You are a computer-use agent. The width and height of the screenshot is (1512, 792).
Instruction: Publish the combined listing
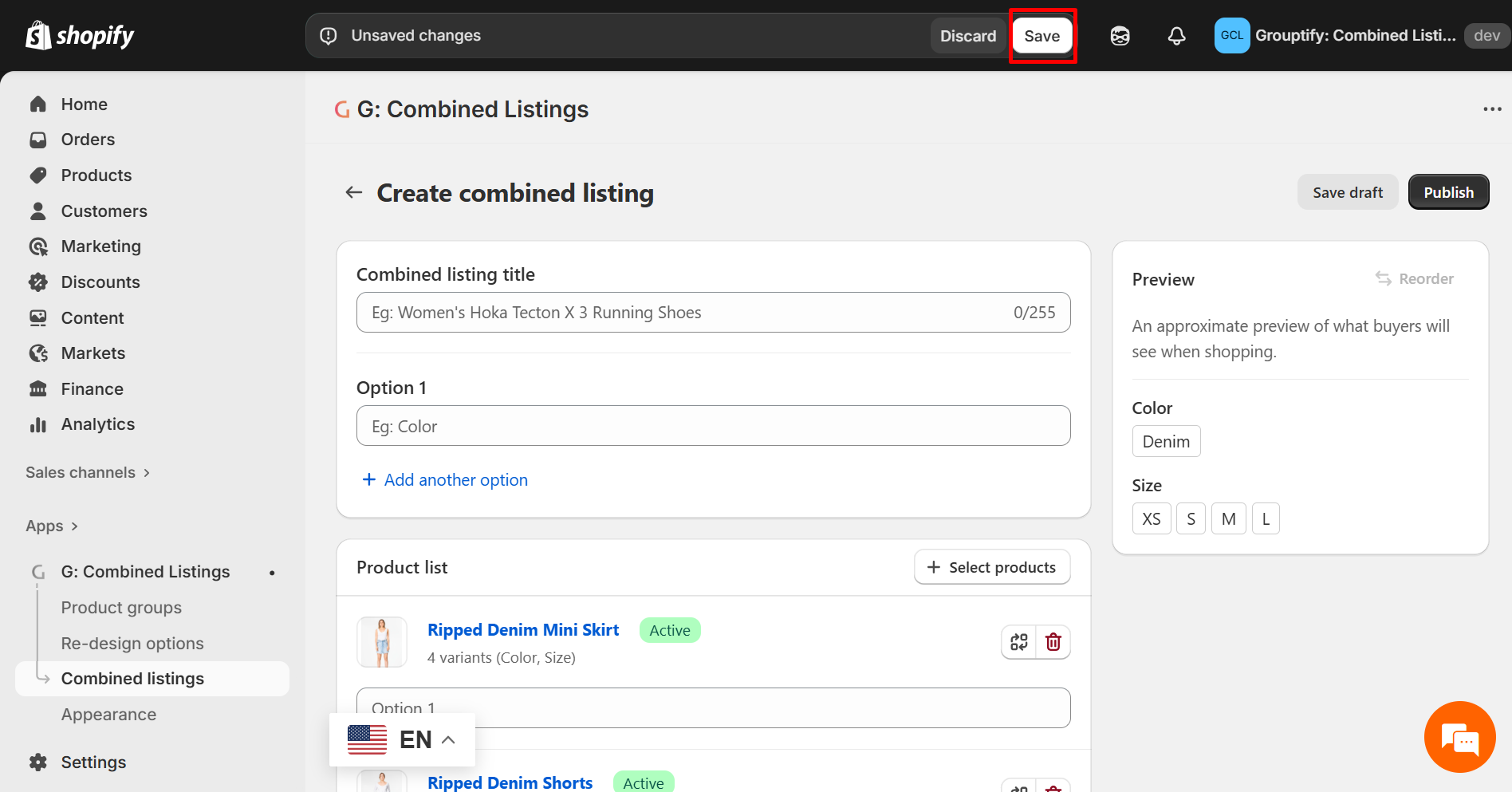(1448, 192)
